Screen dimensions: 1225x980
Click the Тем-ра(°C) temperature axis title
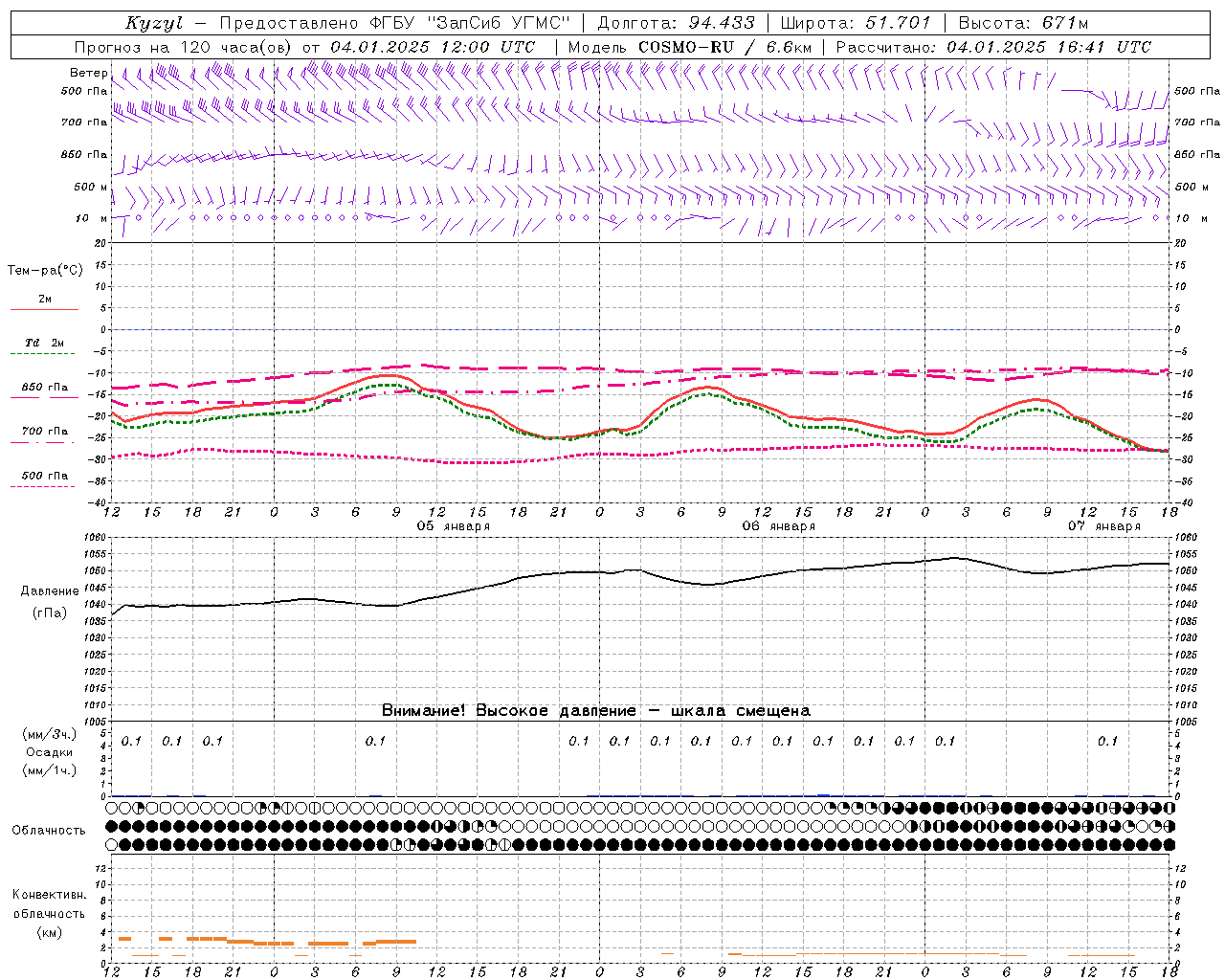pos(45,271)
